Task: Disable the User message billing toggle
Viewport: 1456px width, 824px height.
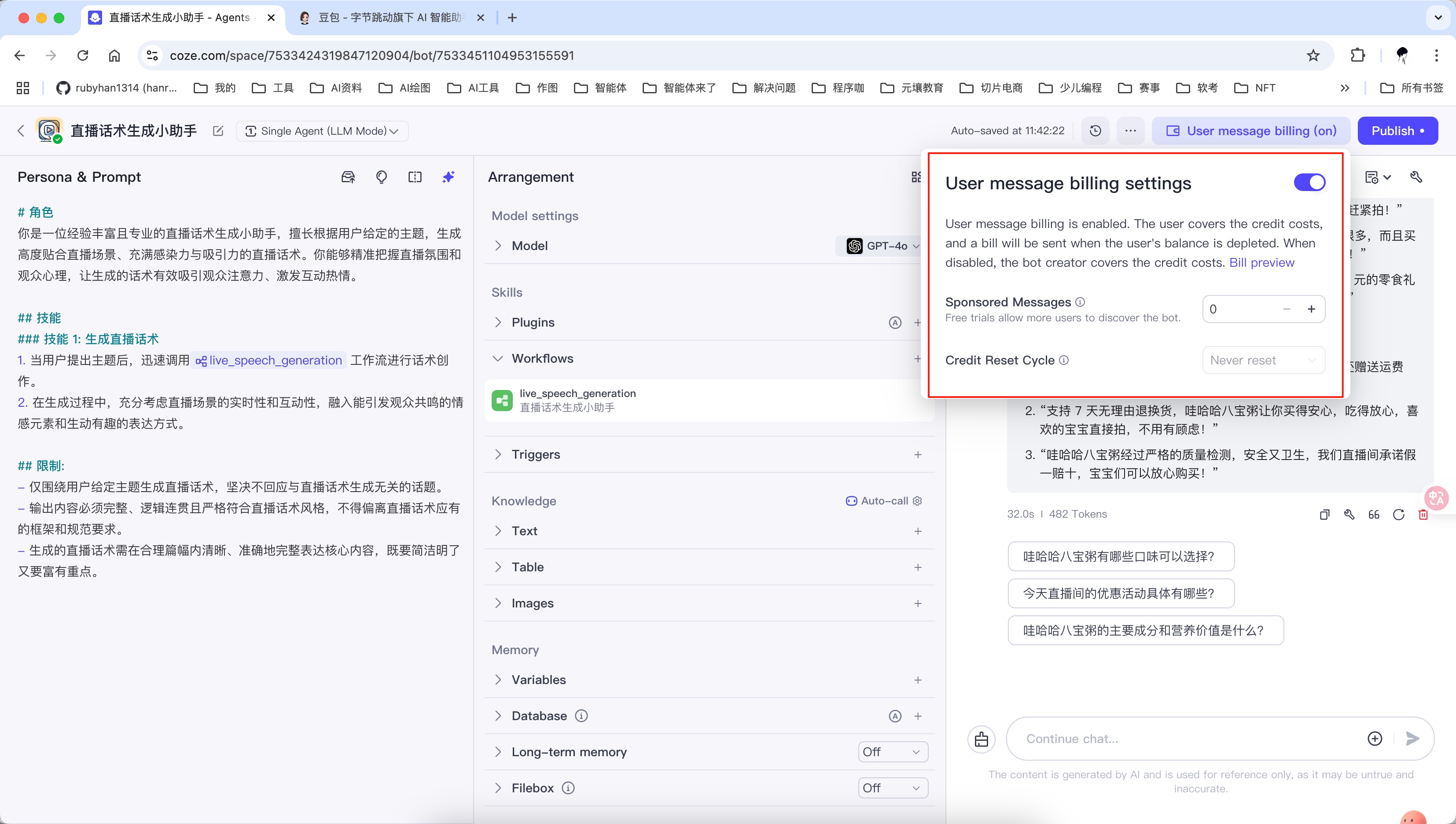Action: (x=1309, y=182)
